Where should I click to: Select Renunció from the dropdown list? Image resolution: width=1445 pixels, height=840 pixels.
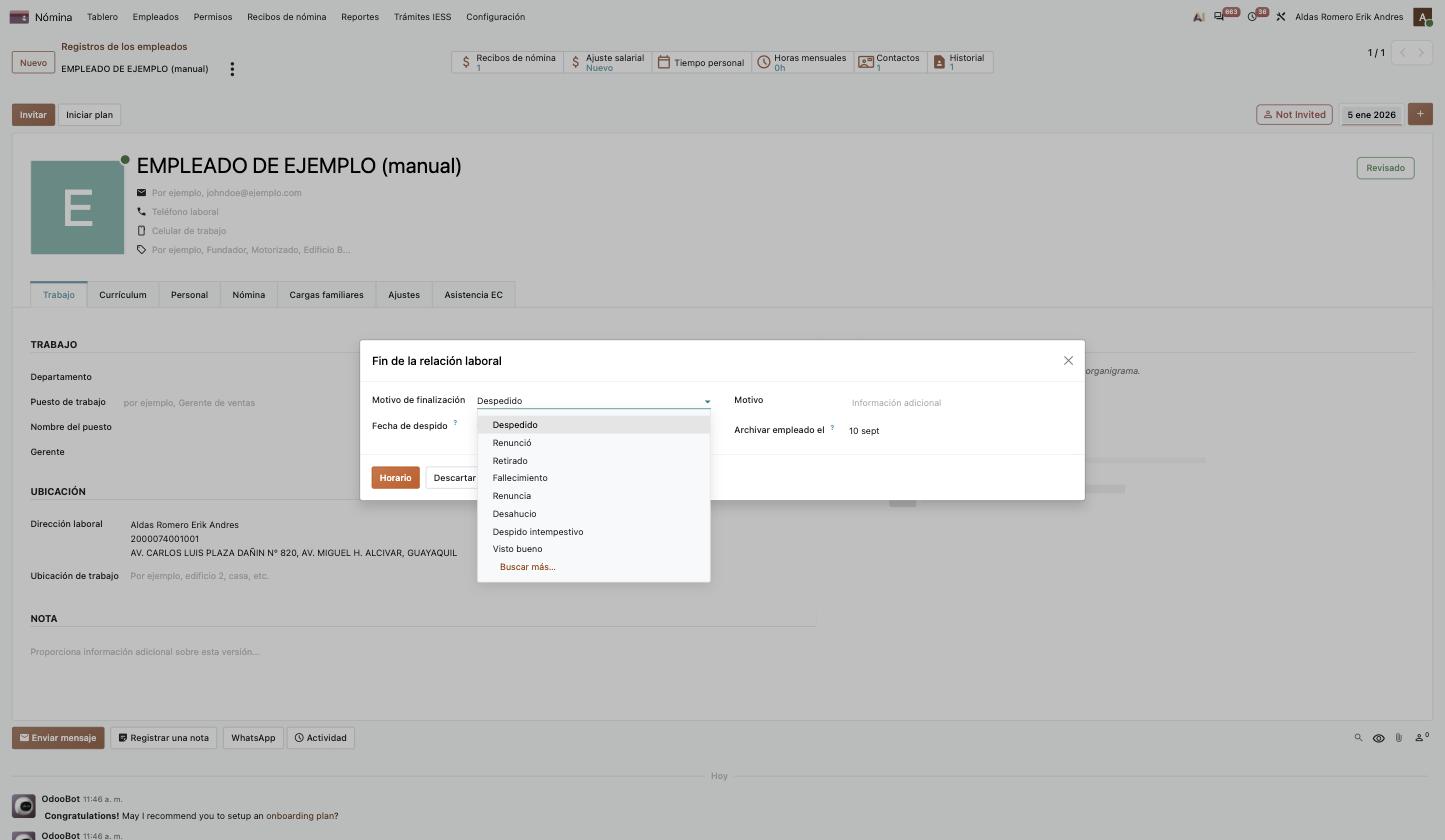tap(594, 443)
